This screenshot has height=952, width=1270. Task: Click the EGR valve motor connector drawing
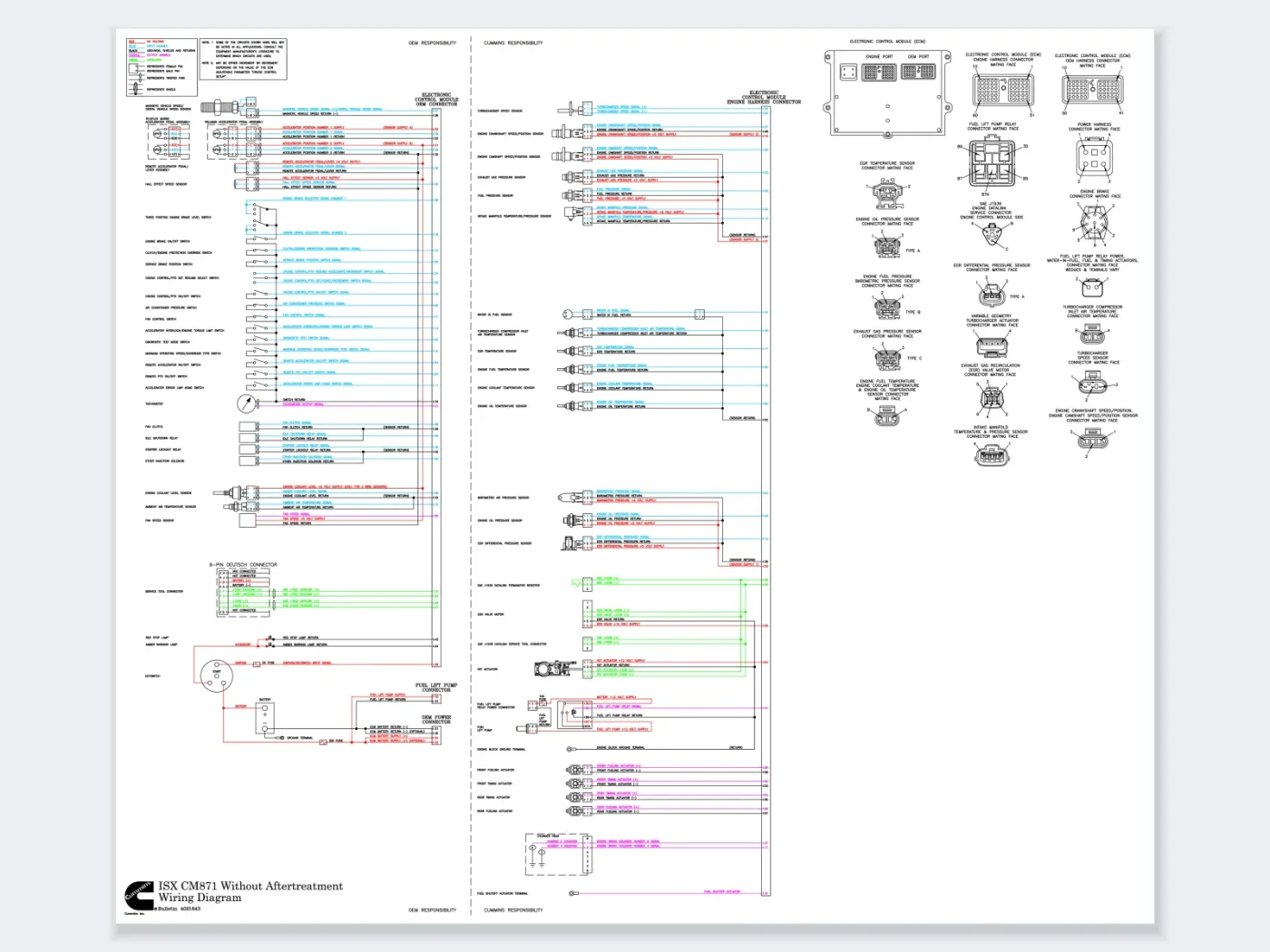pyautogui.click(x=991, y=398)
